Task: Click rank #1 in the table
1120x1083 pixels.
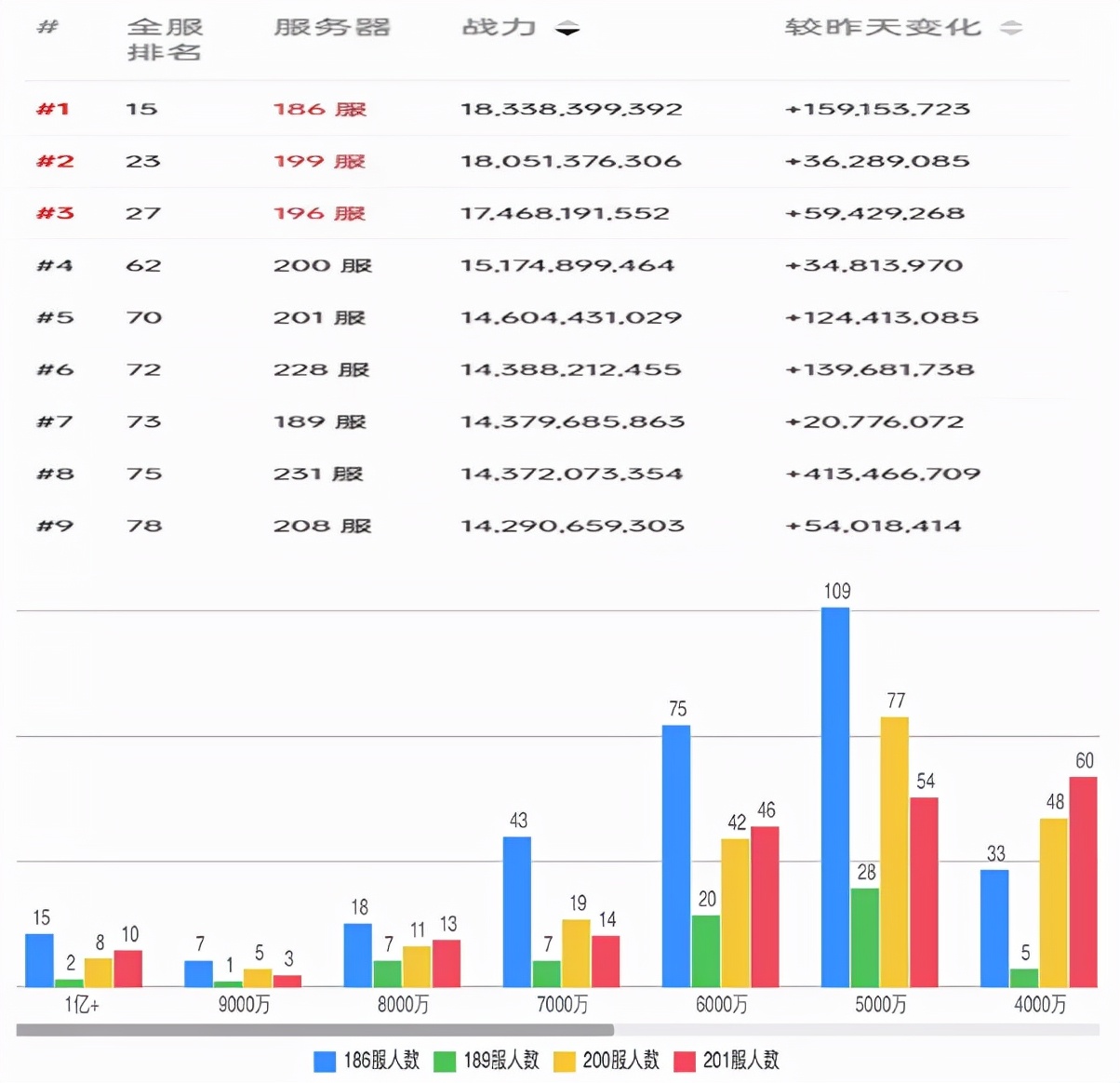Action: pos(53,109)
